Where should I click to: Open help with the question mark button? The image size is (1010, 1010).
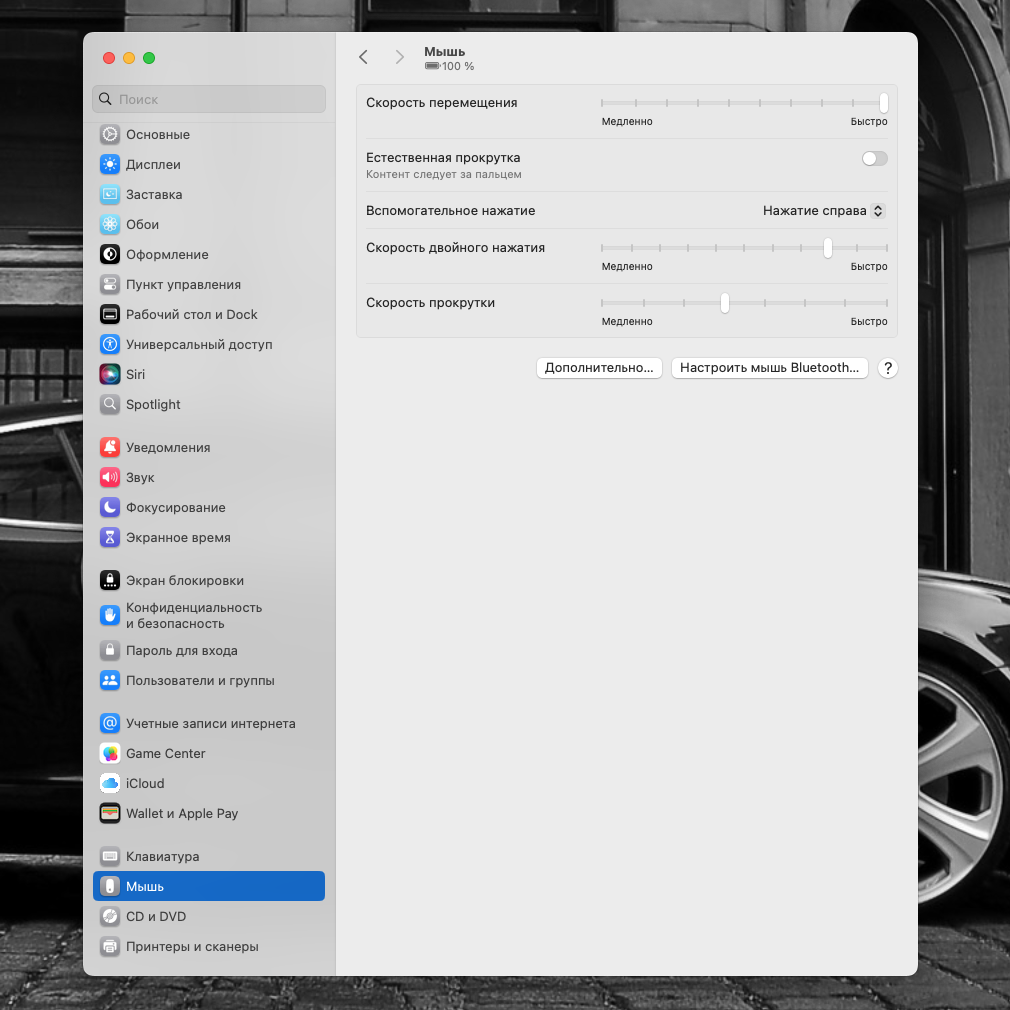pyautogui.click(x=888, y=368)
